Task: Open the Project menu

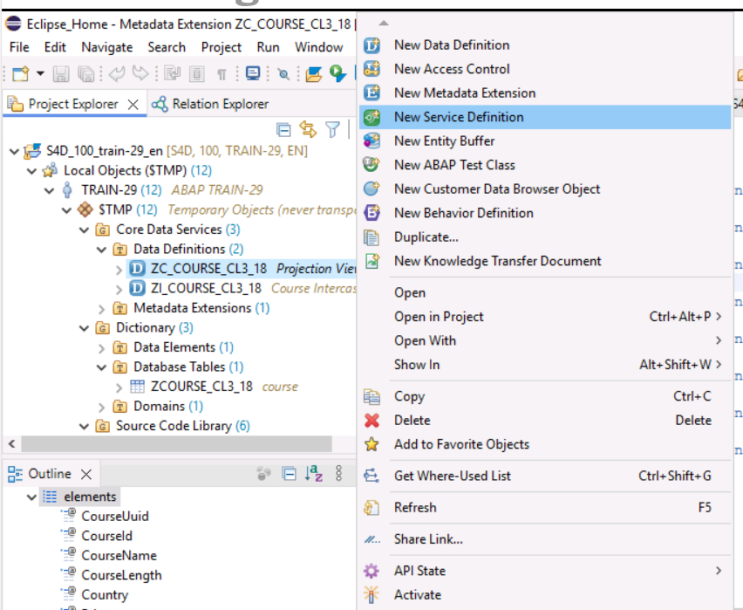Action: (x=221, y=47)
